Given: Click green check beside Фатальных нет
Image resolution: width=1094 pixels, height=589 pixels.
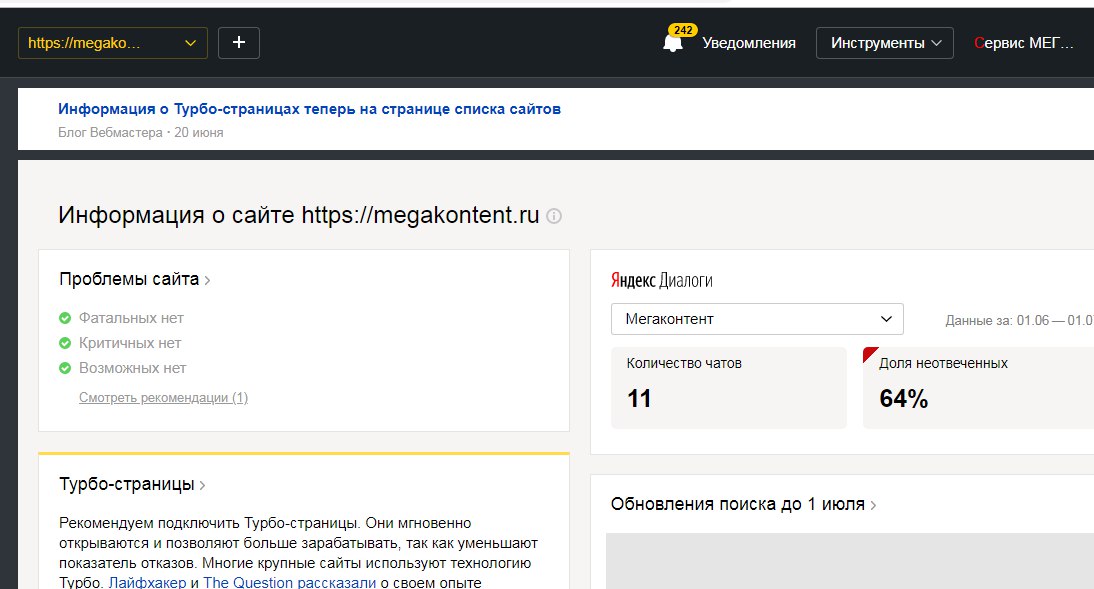Looking at the screenshot, I should pyautogui.click(x=65, y=318).
